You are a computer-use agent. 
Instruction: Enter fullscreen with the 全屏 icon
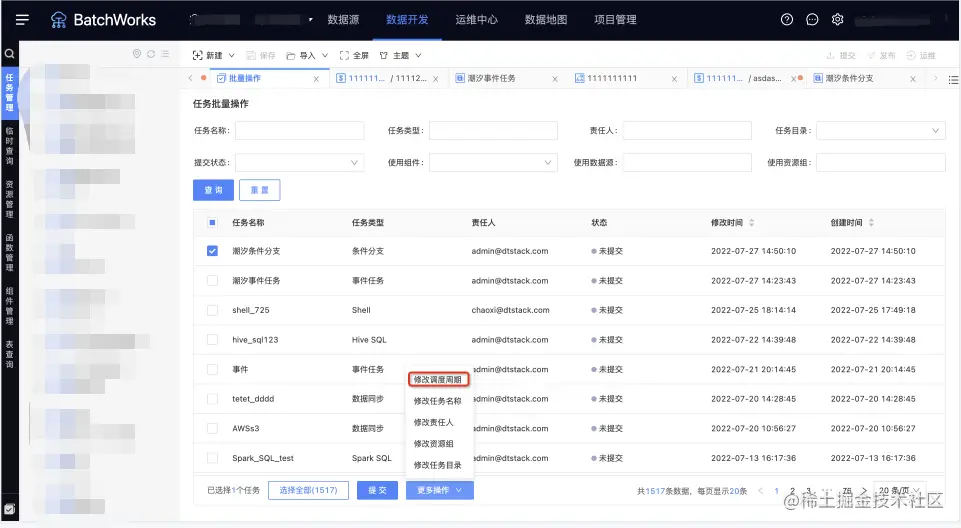point(344,55)
